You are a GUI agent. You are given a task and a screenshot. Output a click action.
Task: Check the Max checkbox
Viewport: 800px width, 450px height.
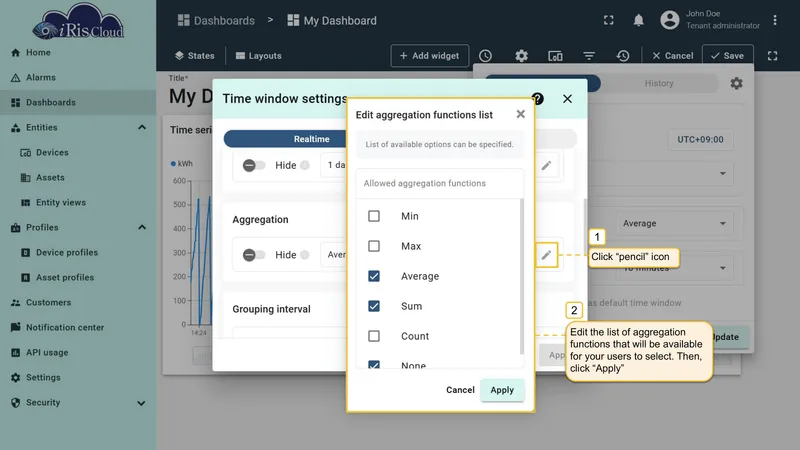point(374,246)
